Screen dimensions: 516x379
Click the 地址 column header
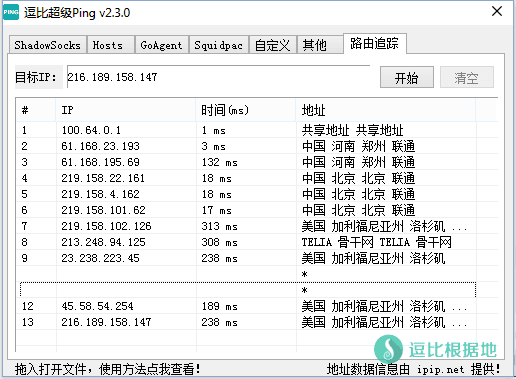tap(386, 110)
